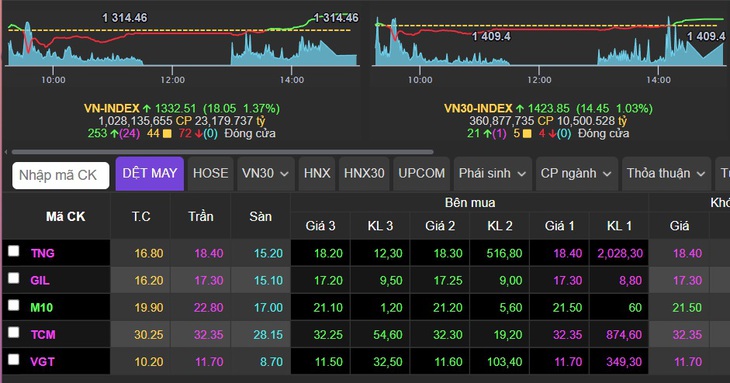Image resolution: width=730 pixels, height=383 pixels.
Task: Click the VN30-INDEX label
Action: (x=478, y=108)
